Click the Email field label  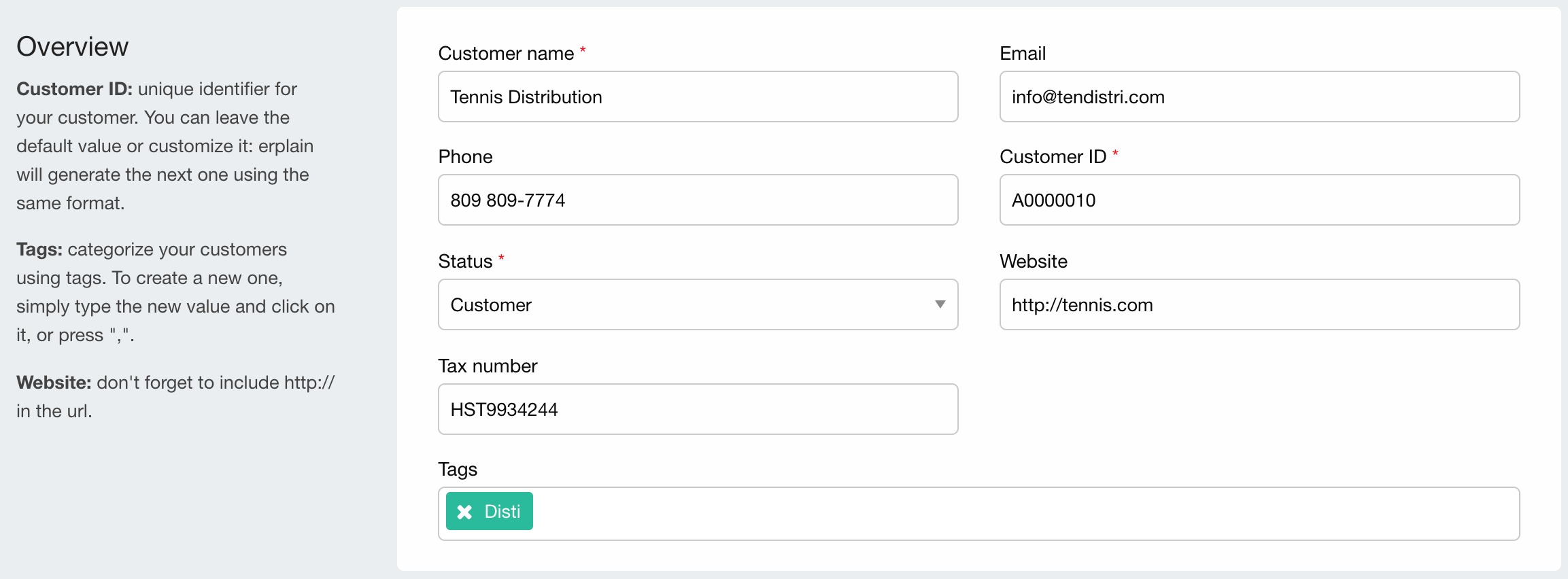point(1023,53)
